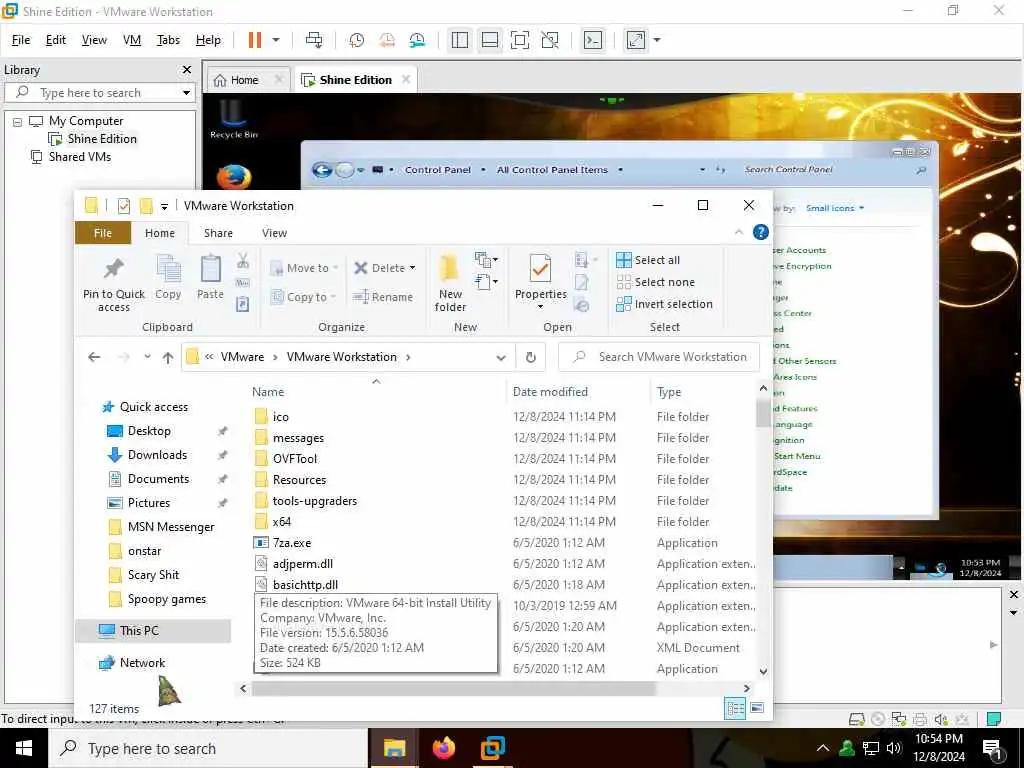Toggle the library sidebar view icon
Image resolution: width=1024 pixels, height=768 pixels.
(460, 40)
